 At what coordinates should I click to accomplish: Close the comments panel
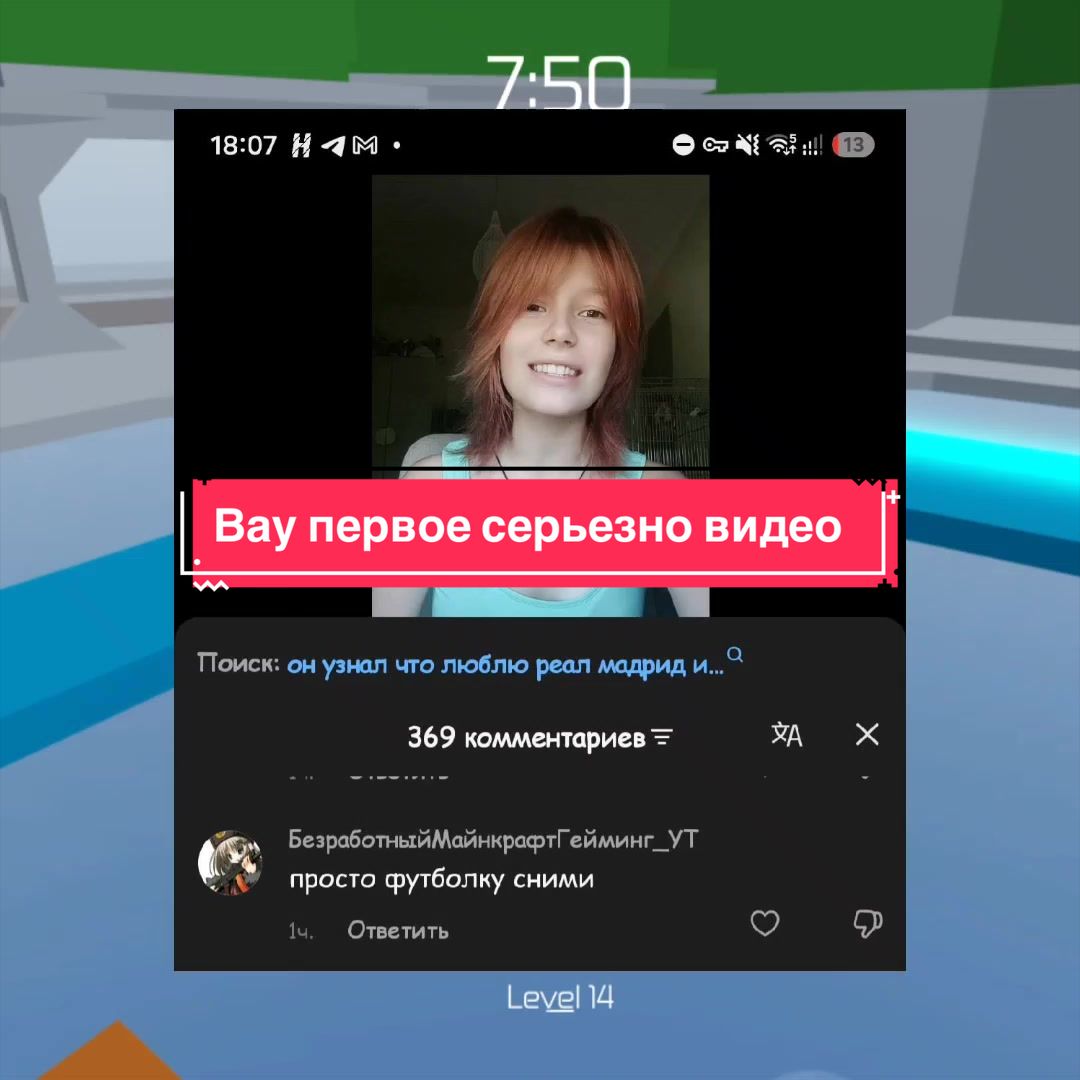[x=867, y=734]
